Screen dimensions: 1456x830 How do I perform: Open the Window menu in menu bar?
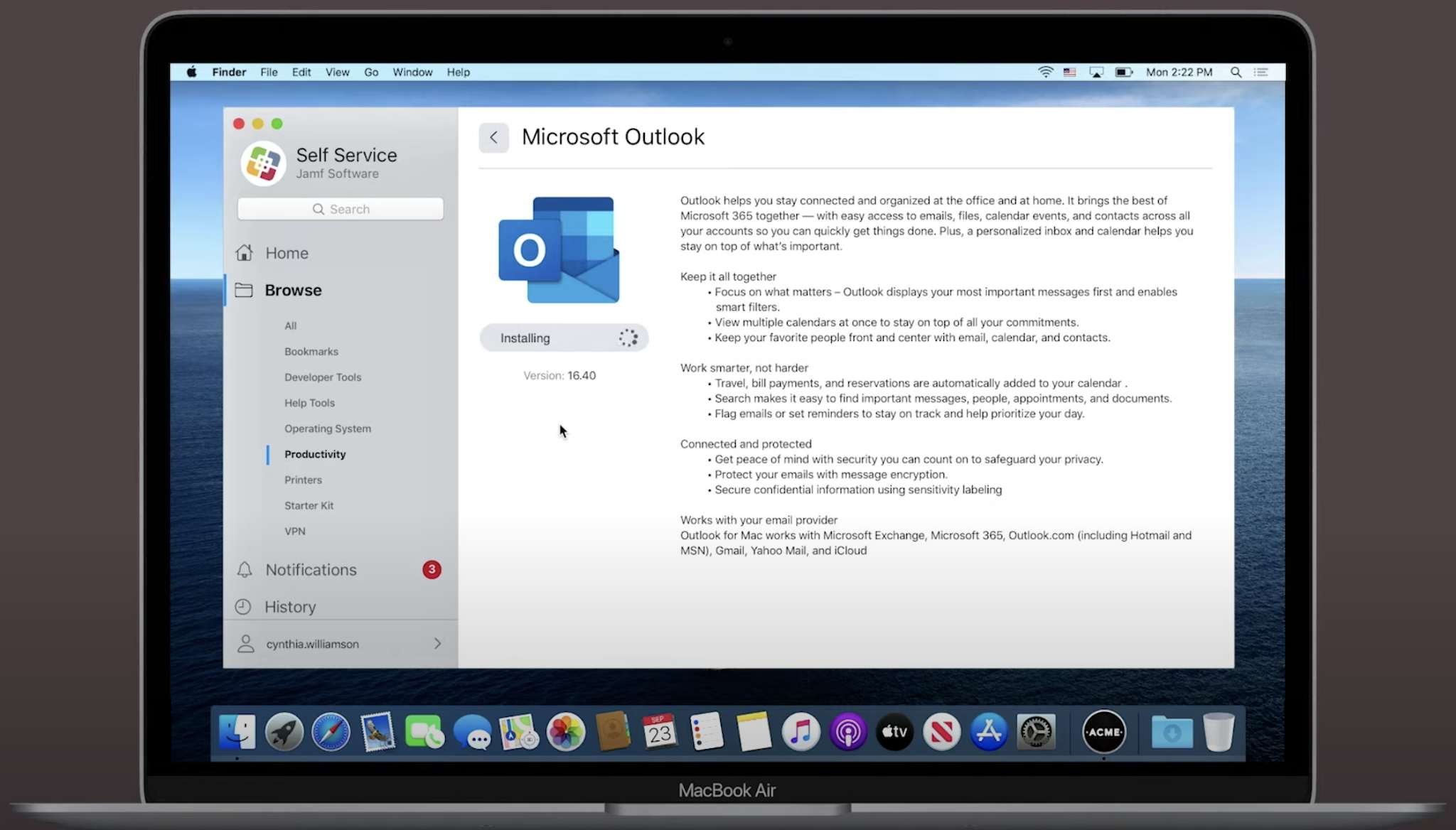tap(412, 72)
